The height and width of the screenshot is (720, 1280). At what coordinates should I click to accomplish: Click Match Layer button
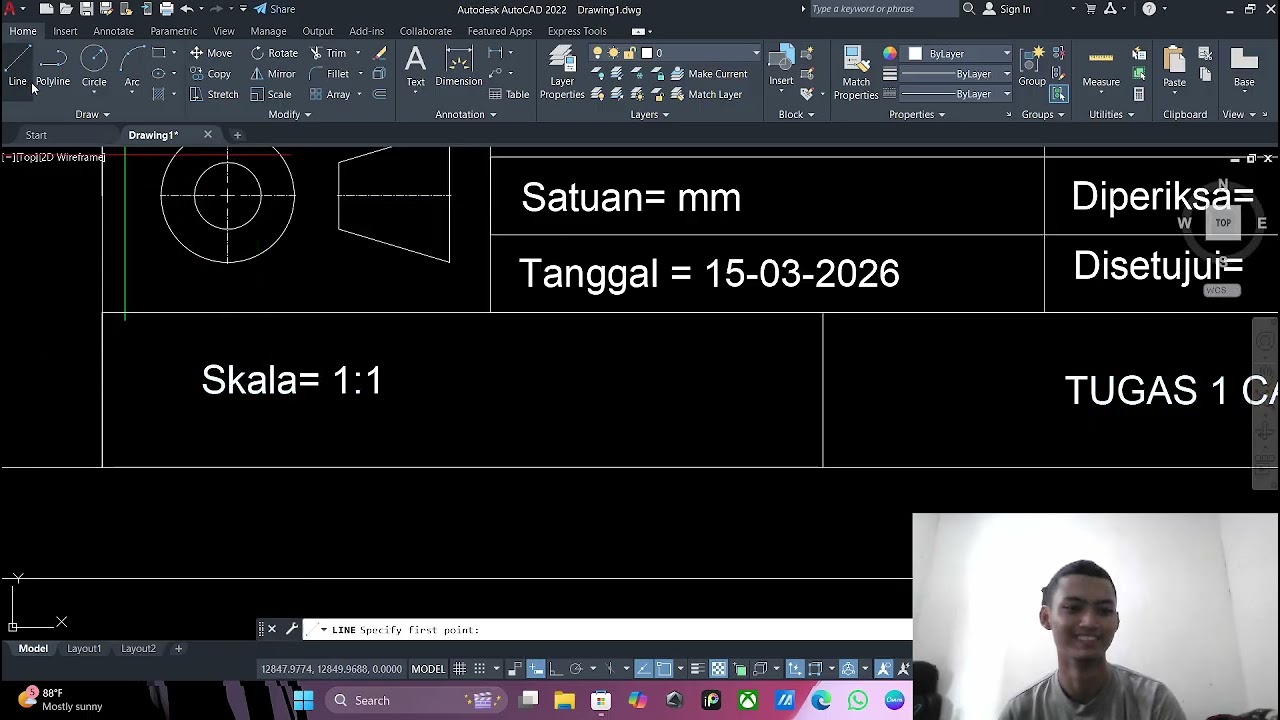pos(706,94)
